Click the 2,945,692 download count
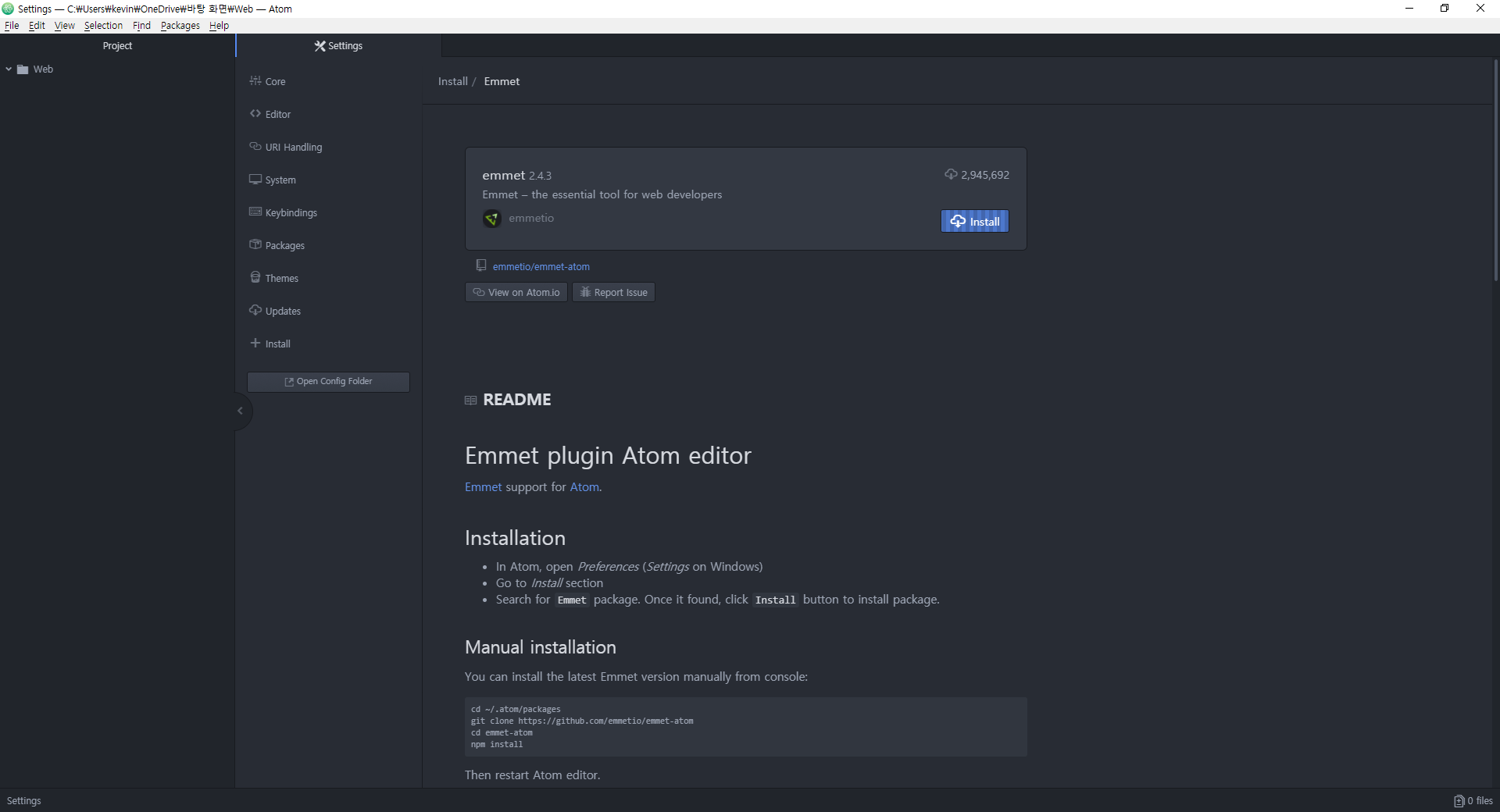 coord(985,175)
